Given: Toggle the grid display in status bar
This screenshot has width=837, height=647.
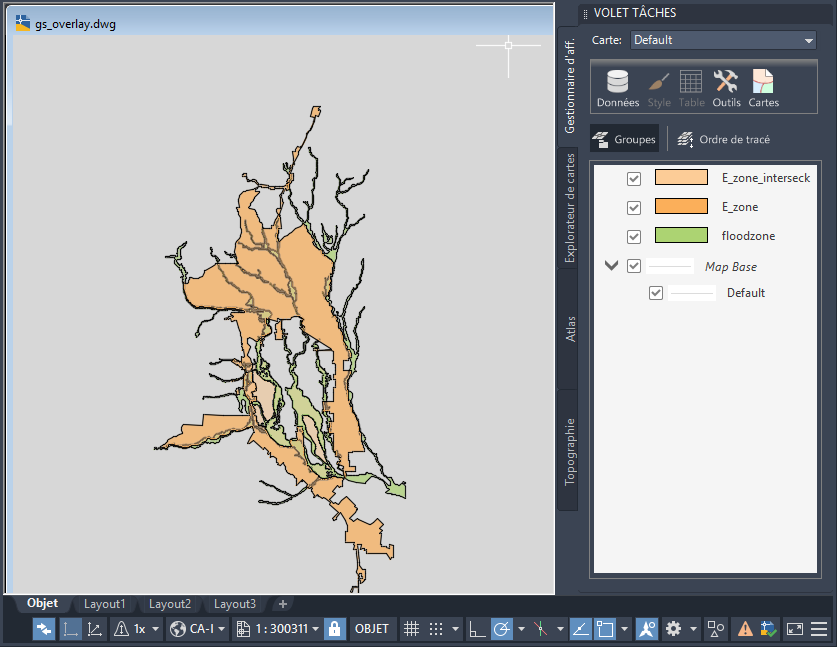Looking at the screenshot, I should pos(410,629).
